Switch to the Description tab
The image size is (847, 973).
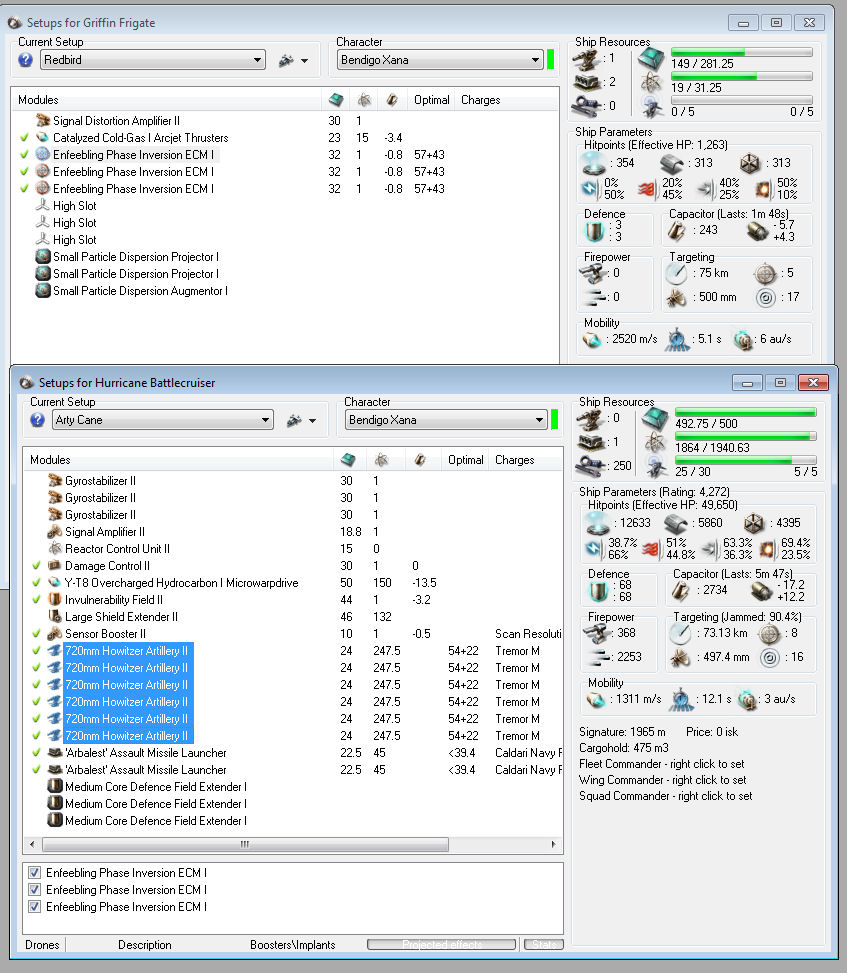click(x=145, y=944)
